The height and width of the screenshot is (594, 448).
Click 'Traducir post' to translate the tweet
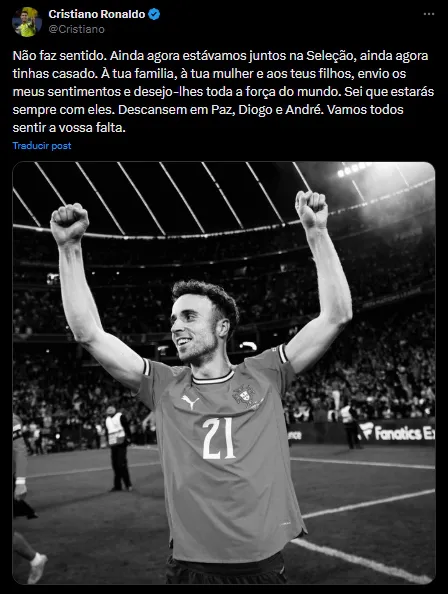pos(42,145)
